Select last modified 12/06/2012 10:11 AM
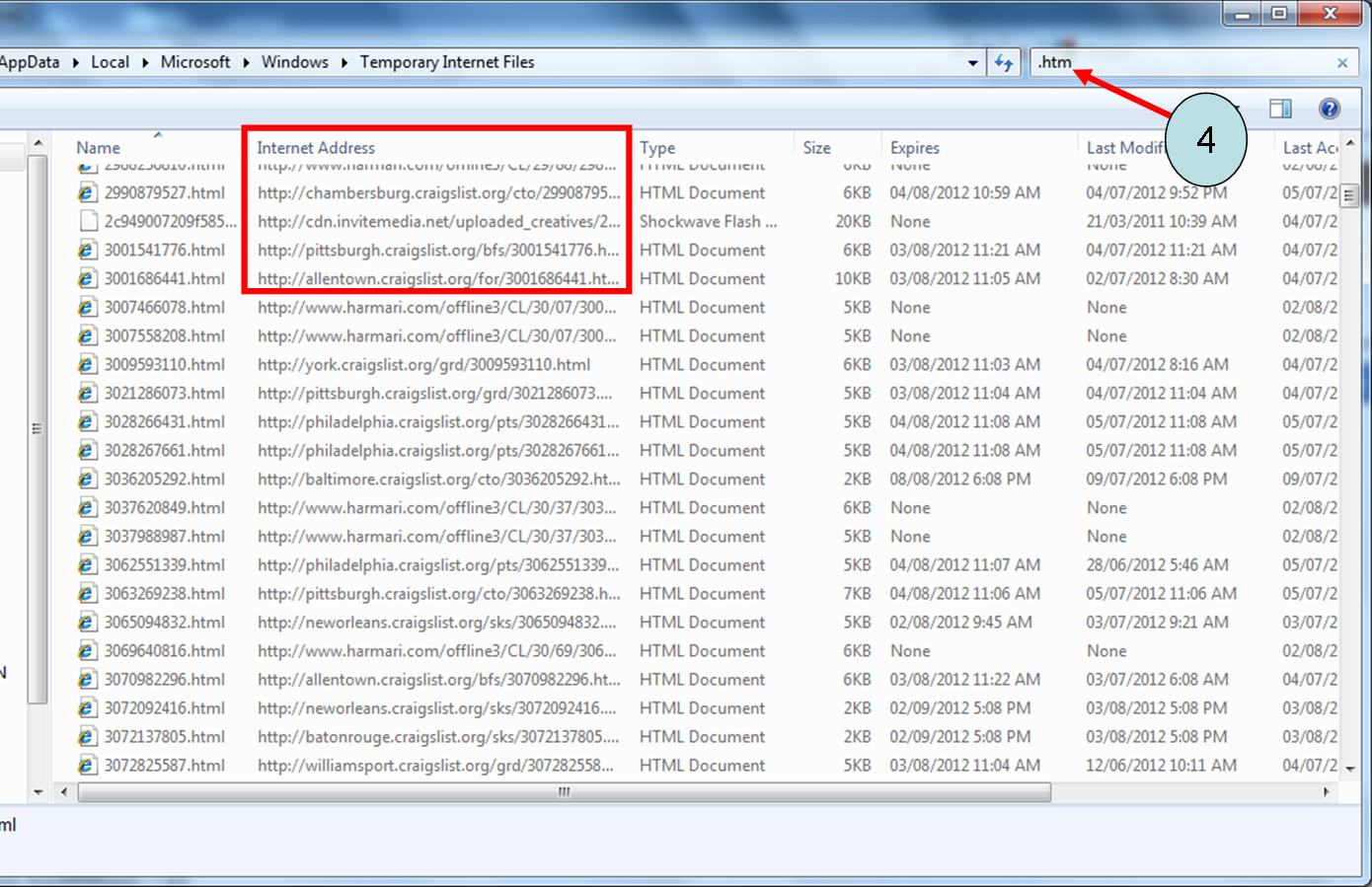 pos(1162,766)
